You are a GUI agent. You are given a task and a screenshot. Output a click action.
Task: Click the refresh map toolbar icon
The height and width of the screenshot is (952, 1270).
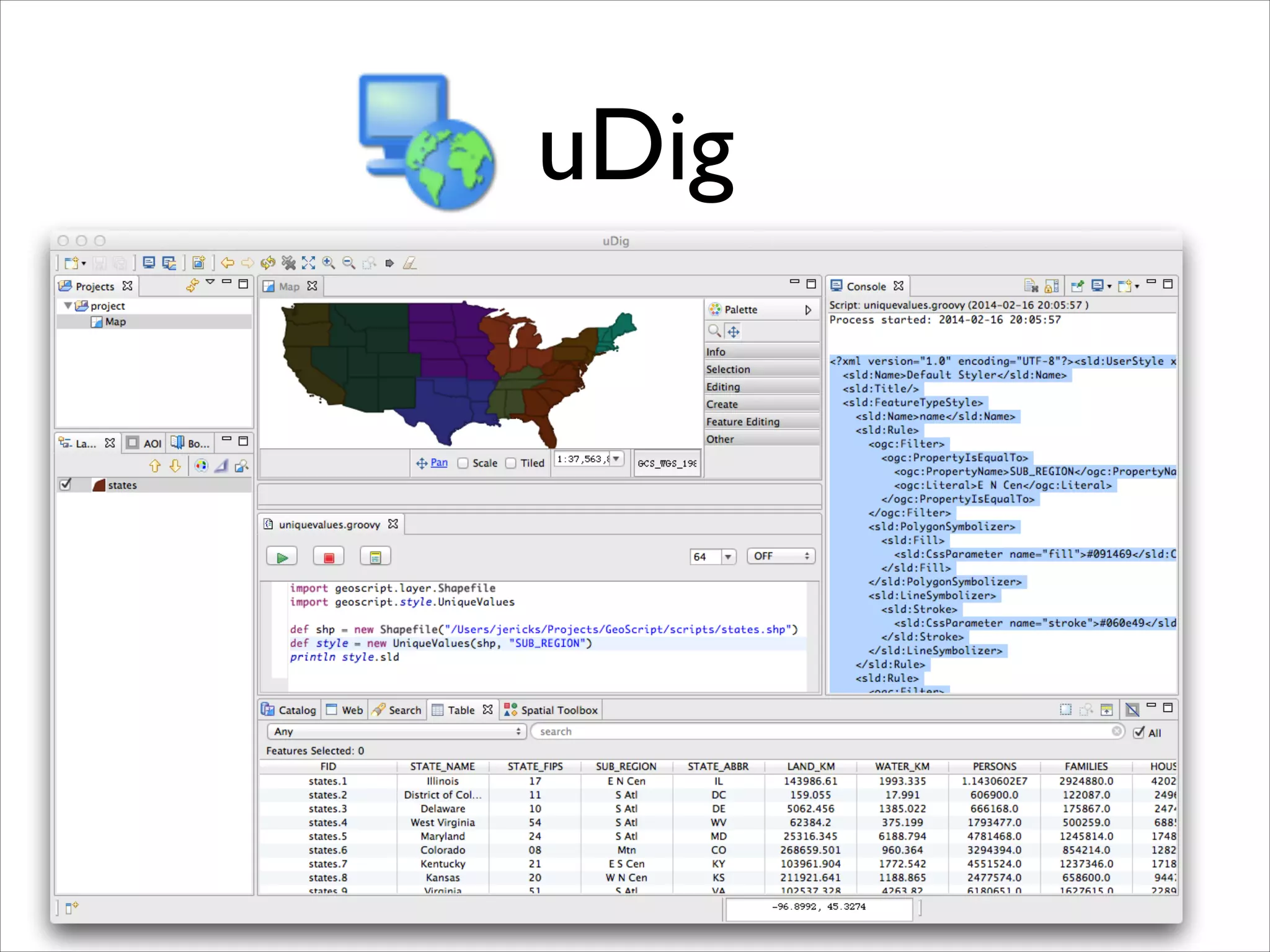pyautogui.click(x=268, y=263)
